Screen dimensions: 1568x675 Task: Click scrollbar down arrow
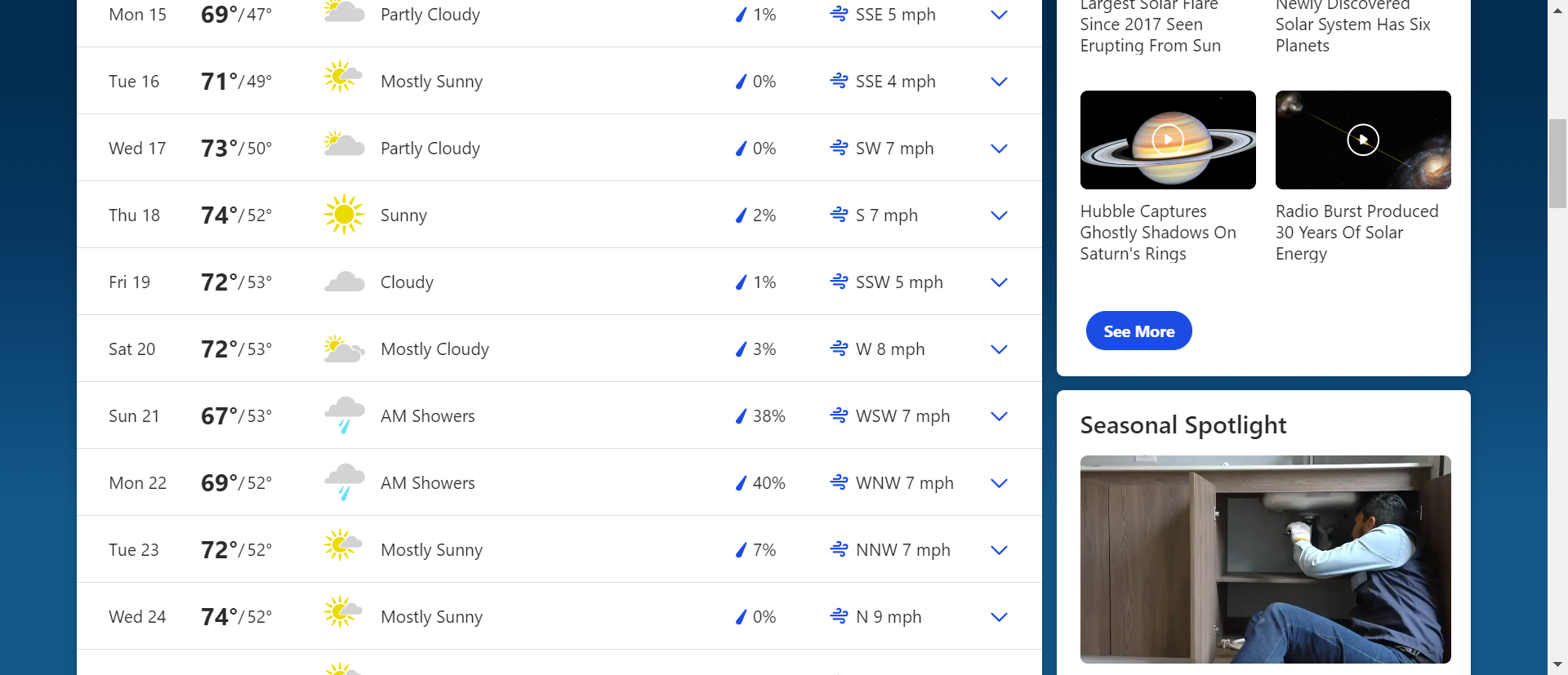coord(1557,665)
